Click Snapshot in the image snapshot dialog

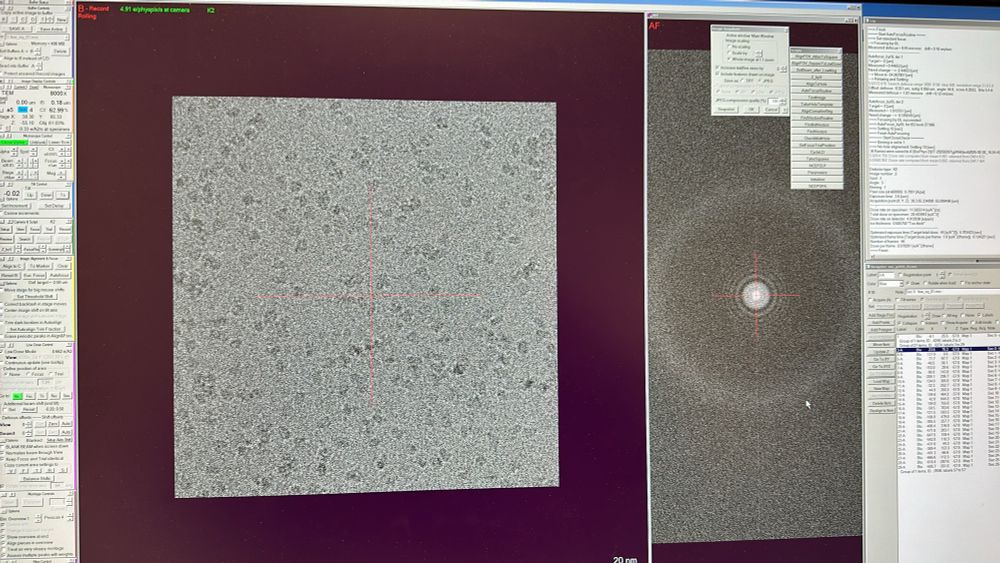tap(726, 110)
